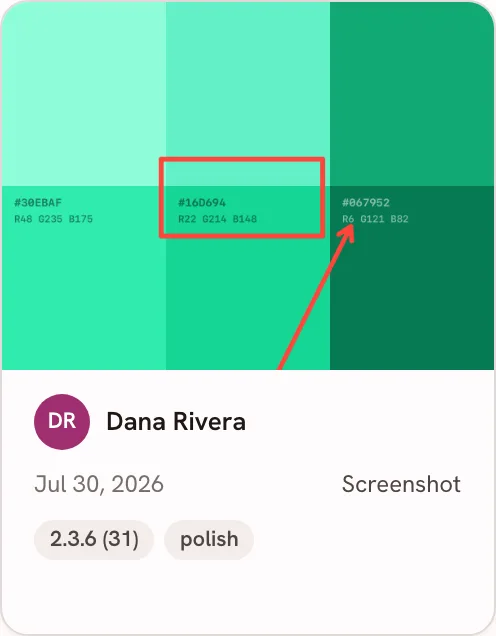
Task: Pick the dark #067952 swatch body
Action: 412,296
